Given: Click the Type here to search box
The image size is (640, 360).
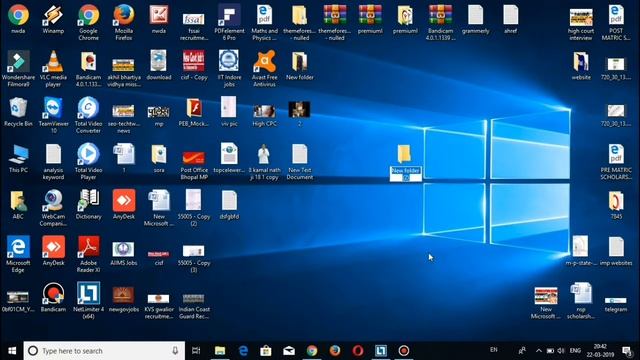Looking at the screenshot, I should coord(104,351).
